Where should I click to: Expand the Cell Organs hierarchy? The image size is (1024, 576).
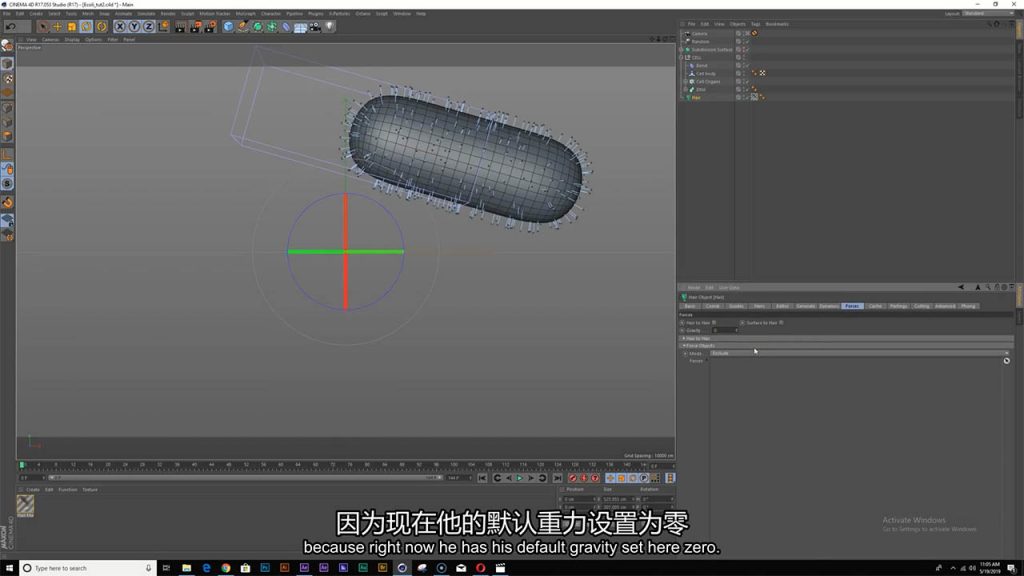(x=685, y=82)
